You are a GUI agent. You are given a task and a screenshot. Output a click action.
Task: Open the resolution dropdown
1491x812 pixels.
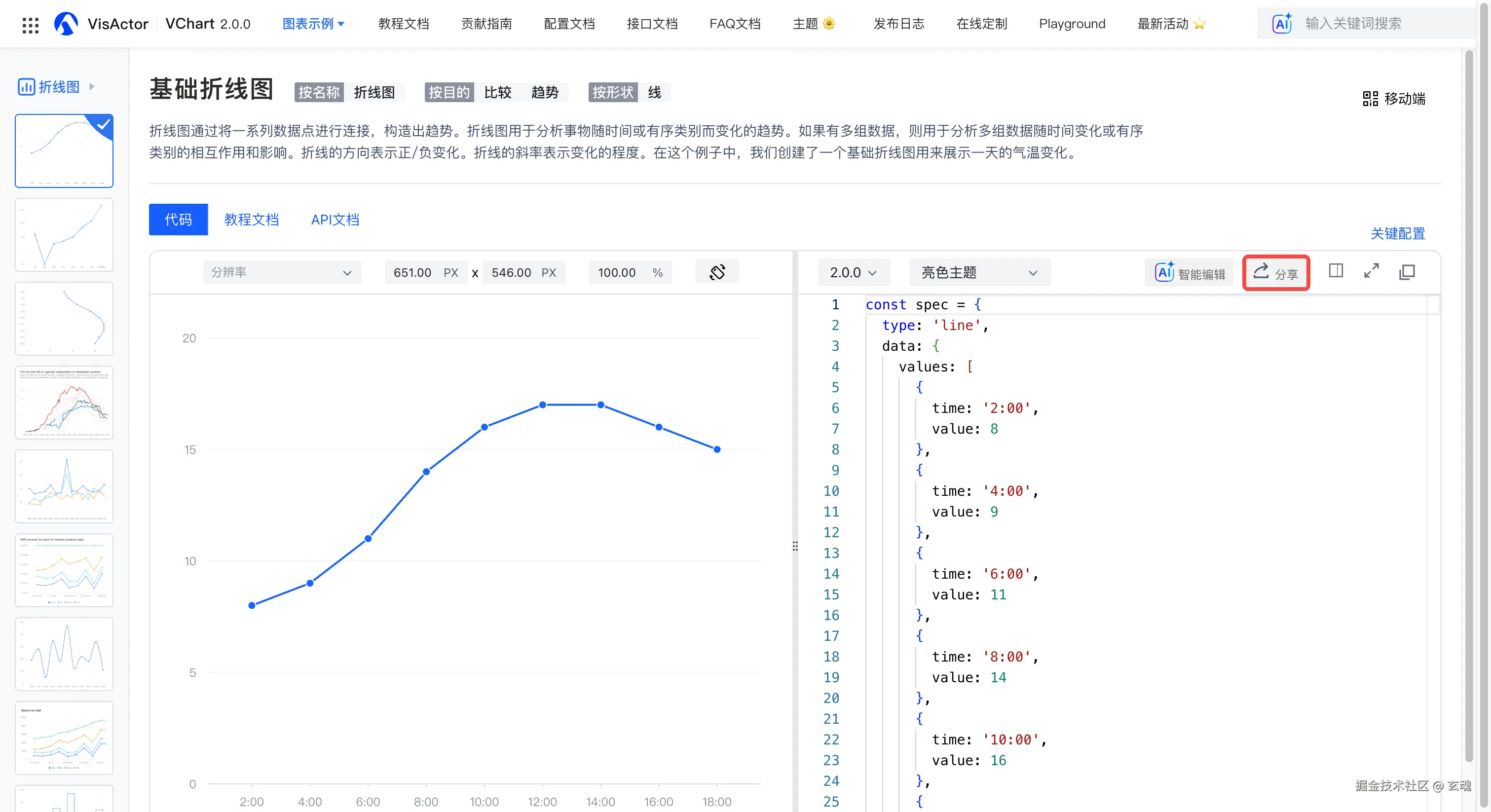click(x=281, y=273)
